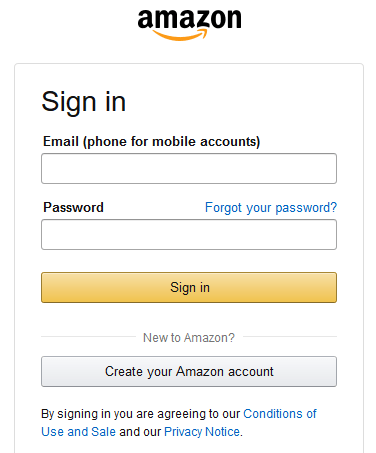Click the large Sign in heading
The width and height of the screenshot is (376, 453).
pos(84,102)
